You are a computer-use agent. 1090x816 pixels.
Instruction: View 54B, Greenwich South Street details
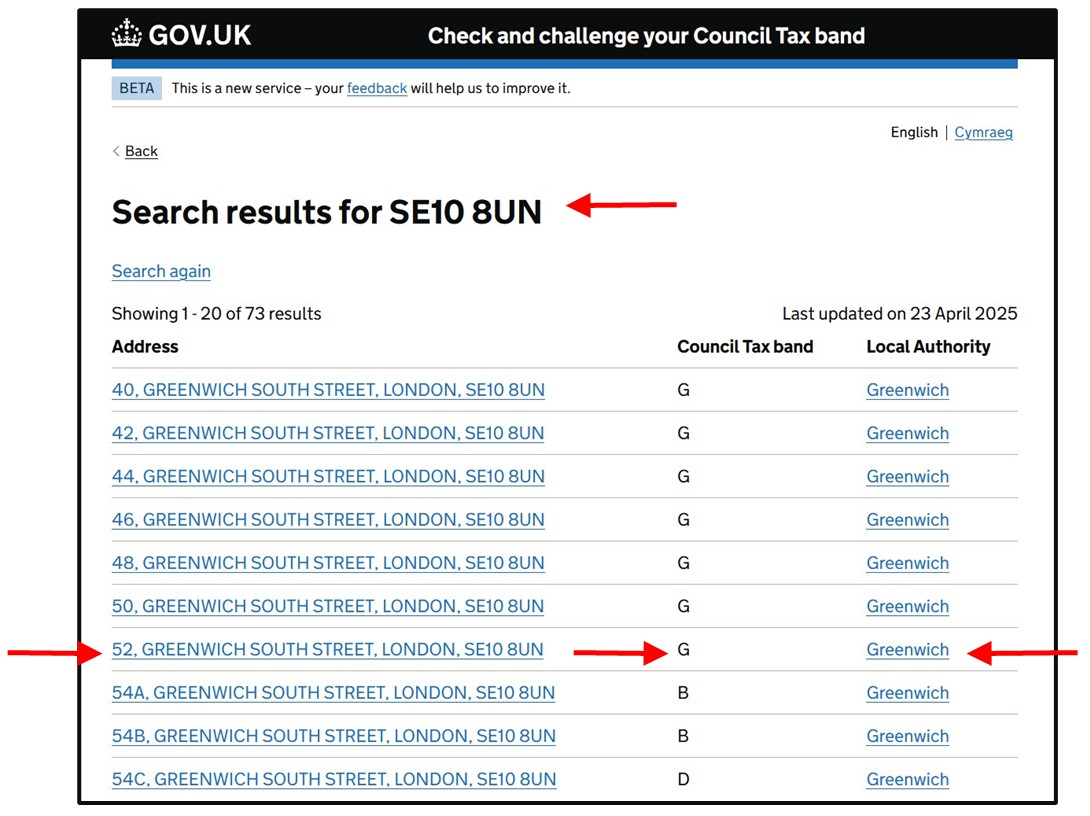(333, 736)
